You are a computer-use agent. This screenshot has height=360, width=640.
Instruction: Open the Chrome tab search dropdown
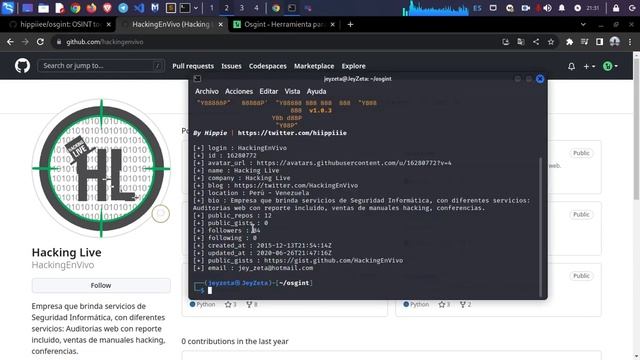click(583, 24)
